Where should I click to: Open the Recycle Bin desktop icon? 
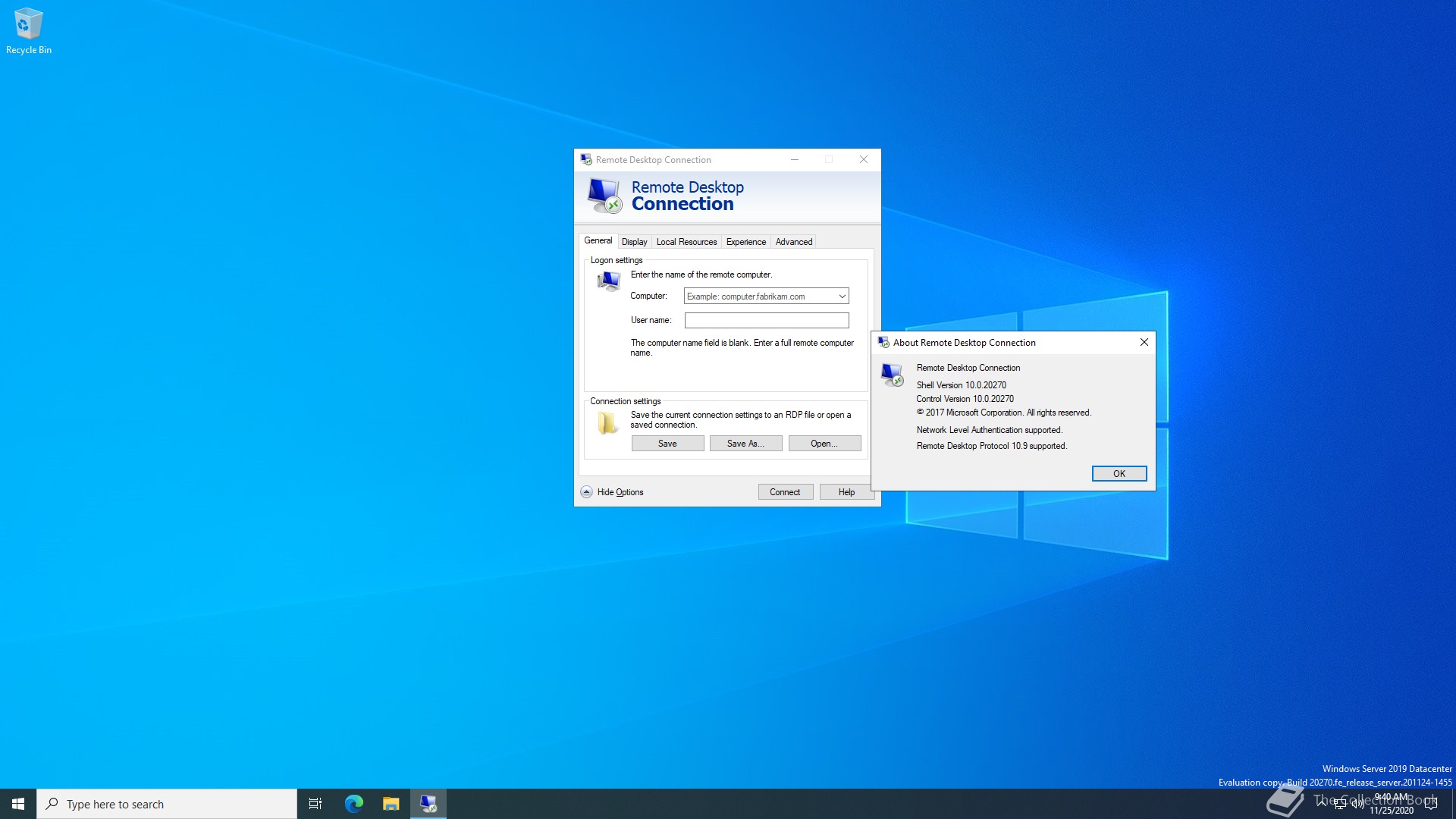click(28, 31)
